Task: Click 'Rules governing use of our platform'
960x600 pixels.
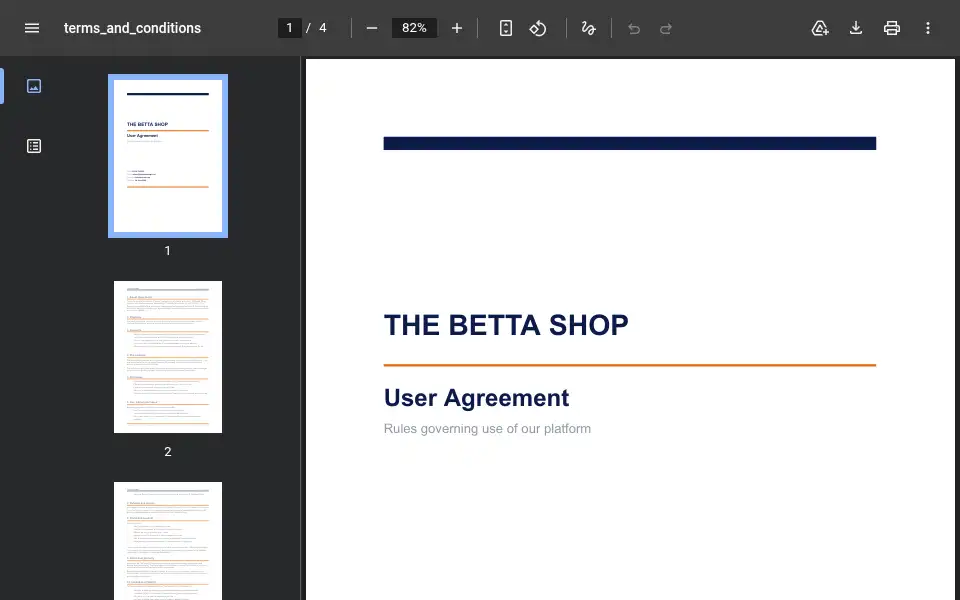Action: click(x=487, y=429)
